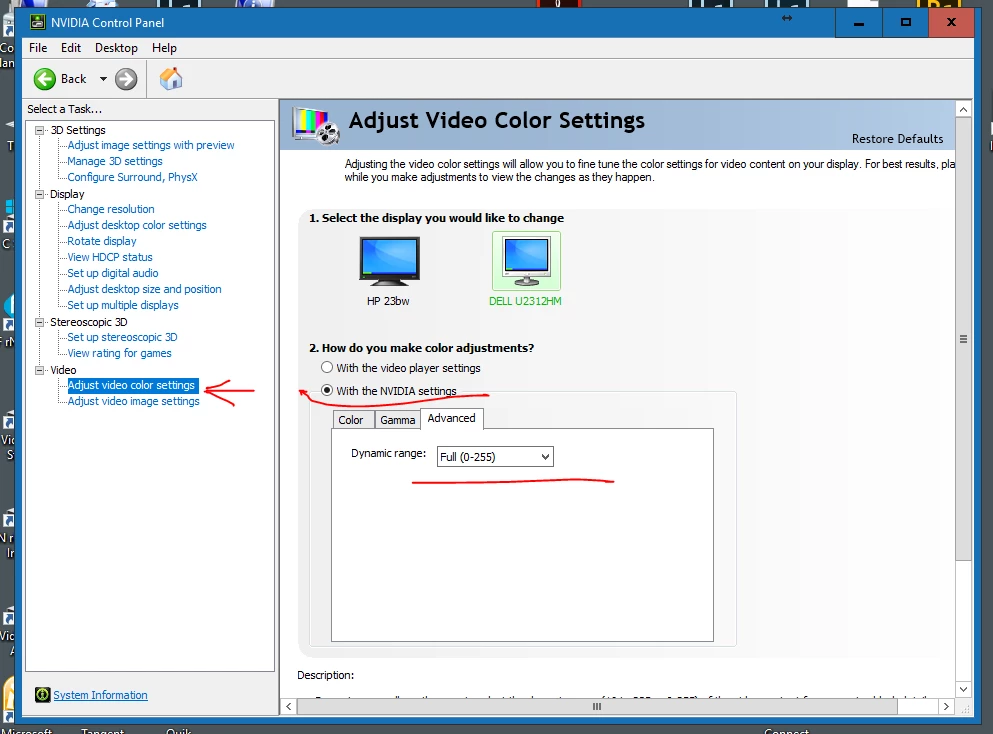Image resolution: width=993 pixels, height=734 pixels.
Task: Click the System Information icon
Action: click(x=42, y=695)
